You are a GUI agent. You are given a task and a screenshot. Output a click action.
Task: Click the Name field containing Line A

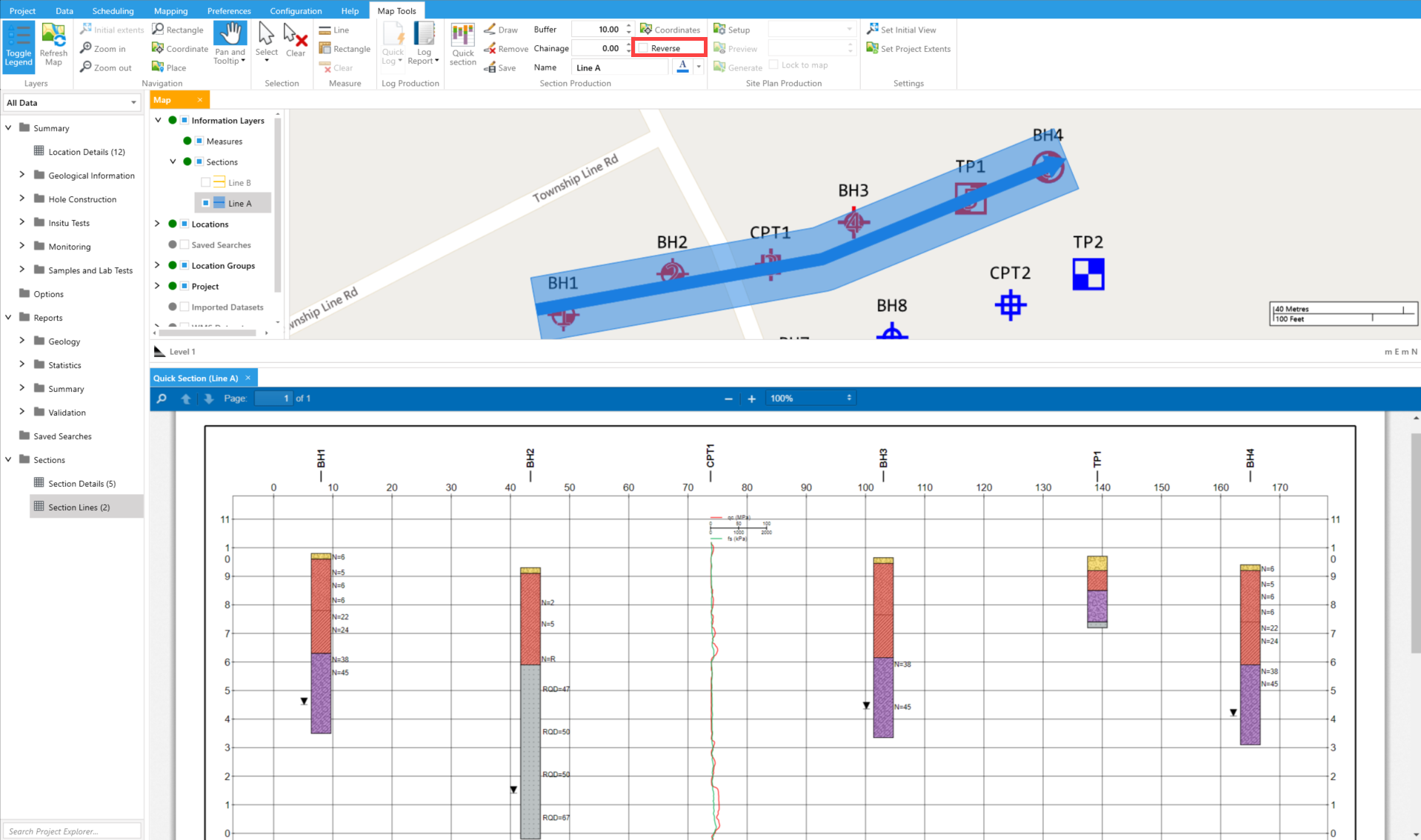pyautogui.click(x=620, y=67)
